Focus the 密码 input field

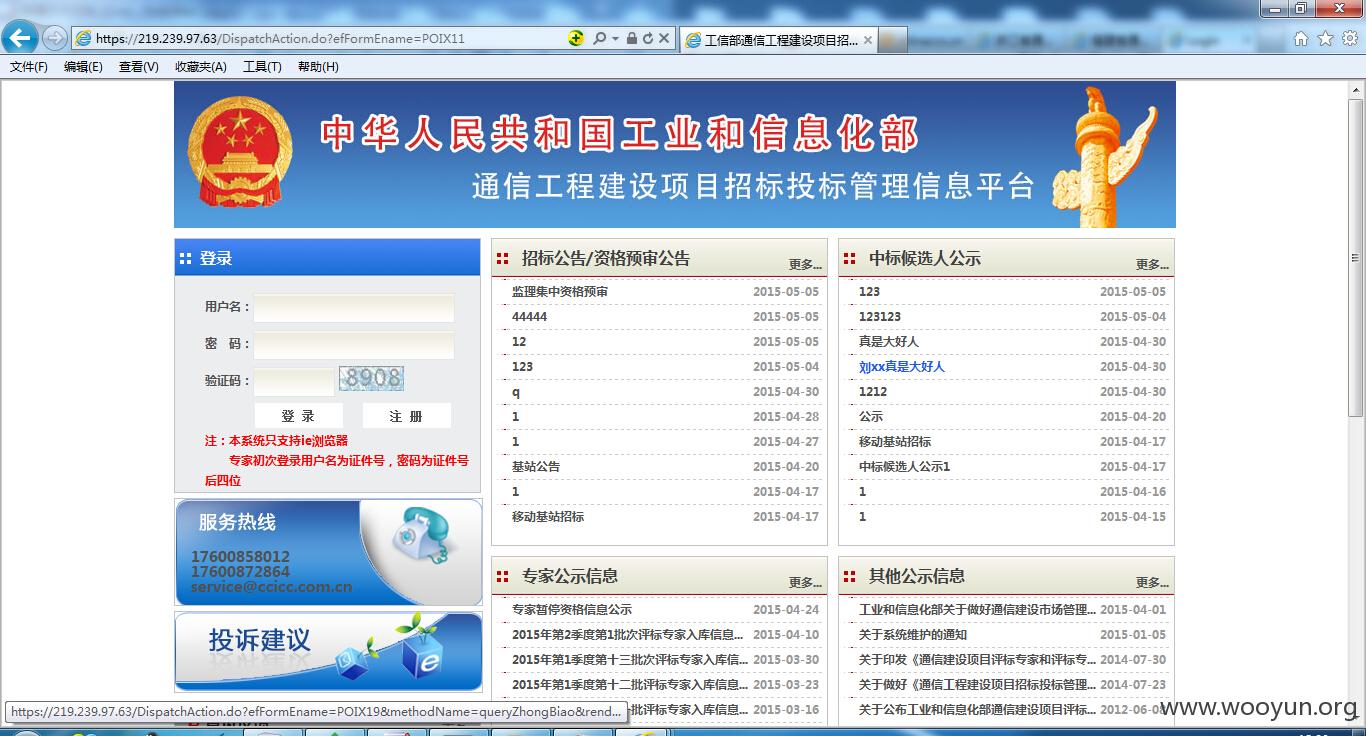point(353,345)
